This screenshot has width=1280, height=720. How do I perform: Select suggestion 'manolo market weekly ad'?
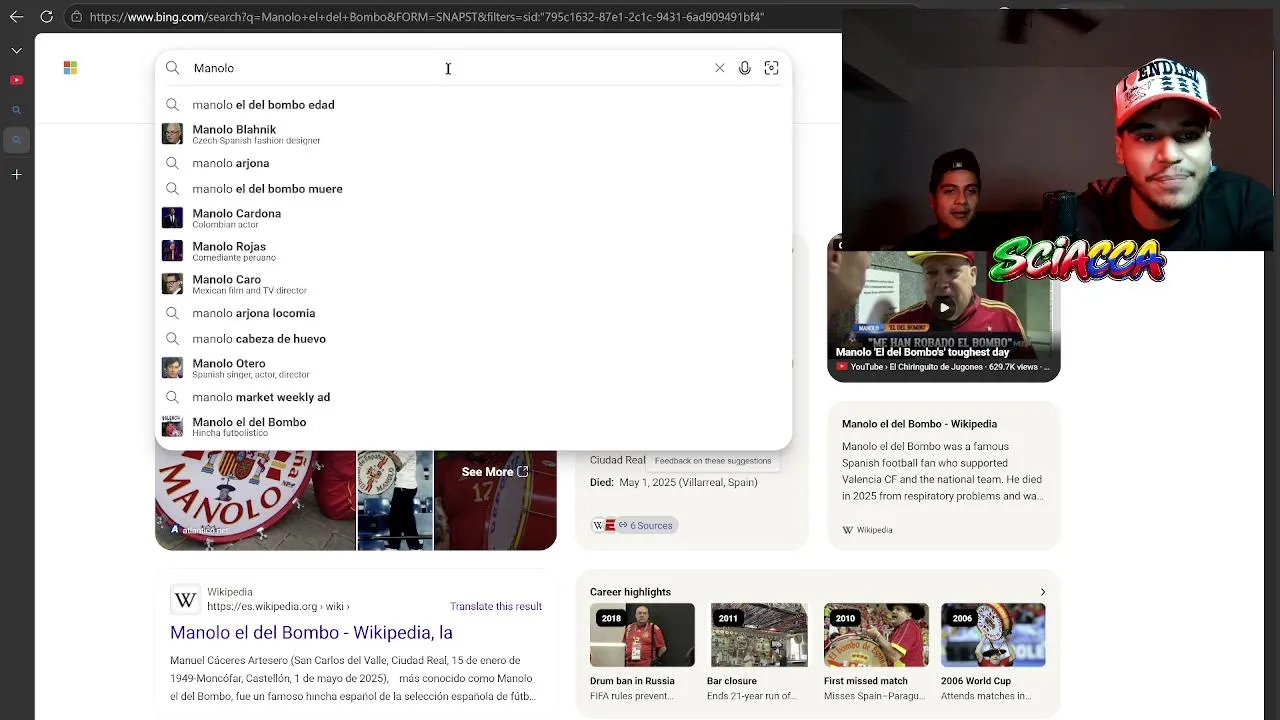(474, 397)
